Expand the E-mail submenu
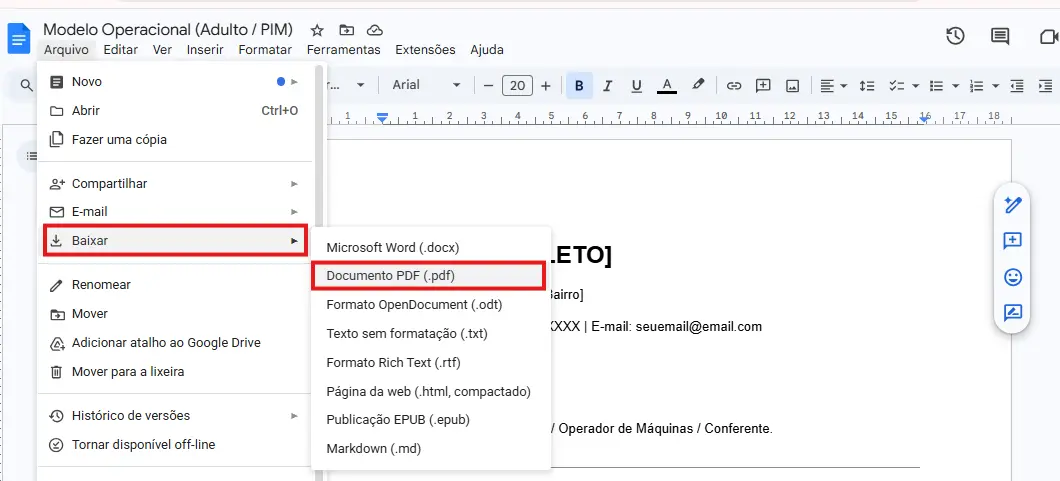1060x481 pixels. 176,212
